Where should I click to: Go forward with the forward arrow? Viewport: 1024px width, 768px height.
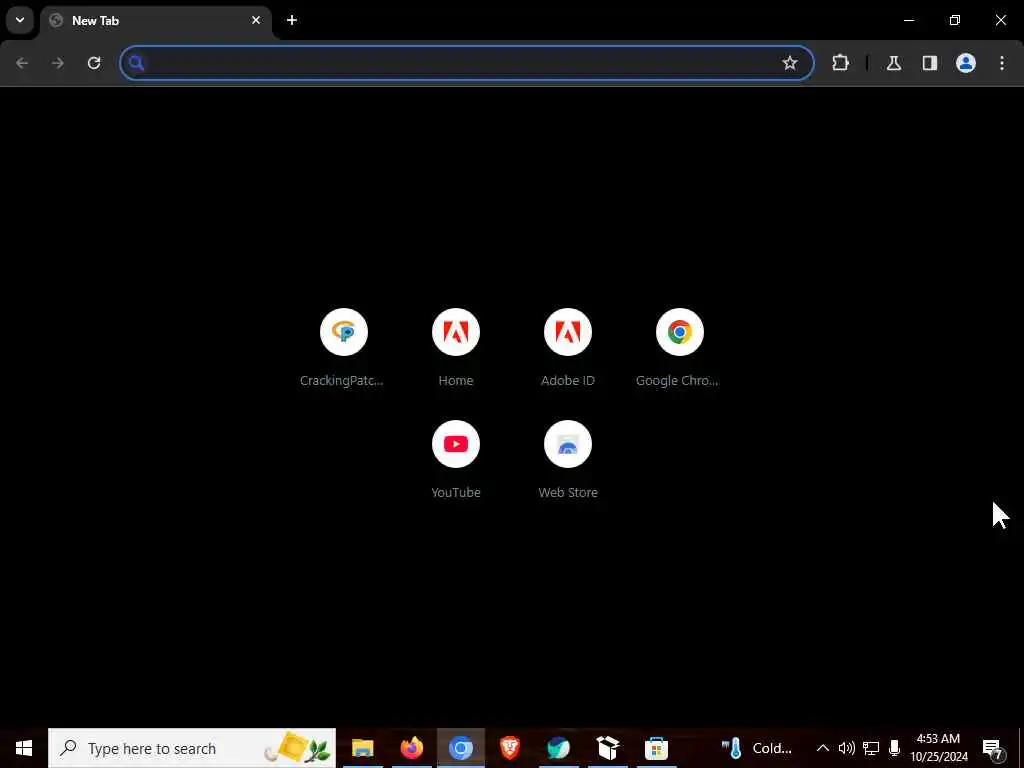click(58, 63)
